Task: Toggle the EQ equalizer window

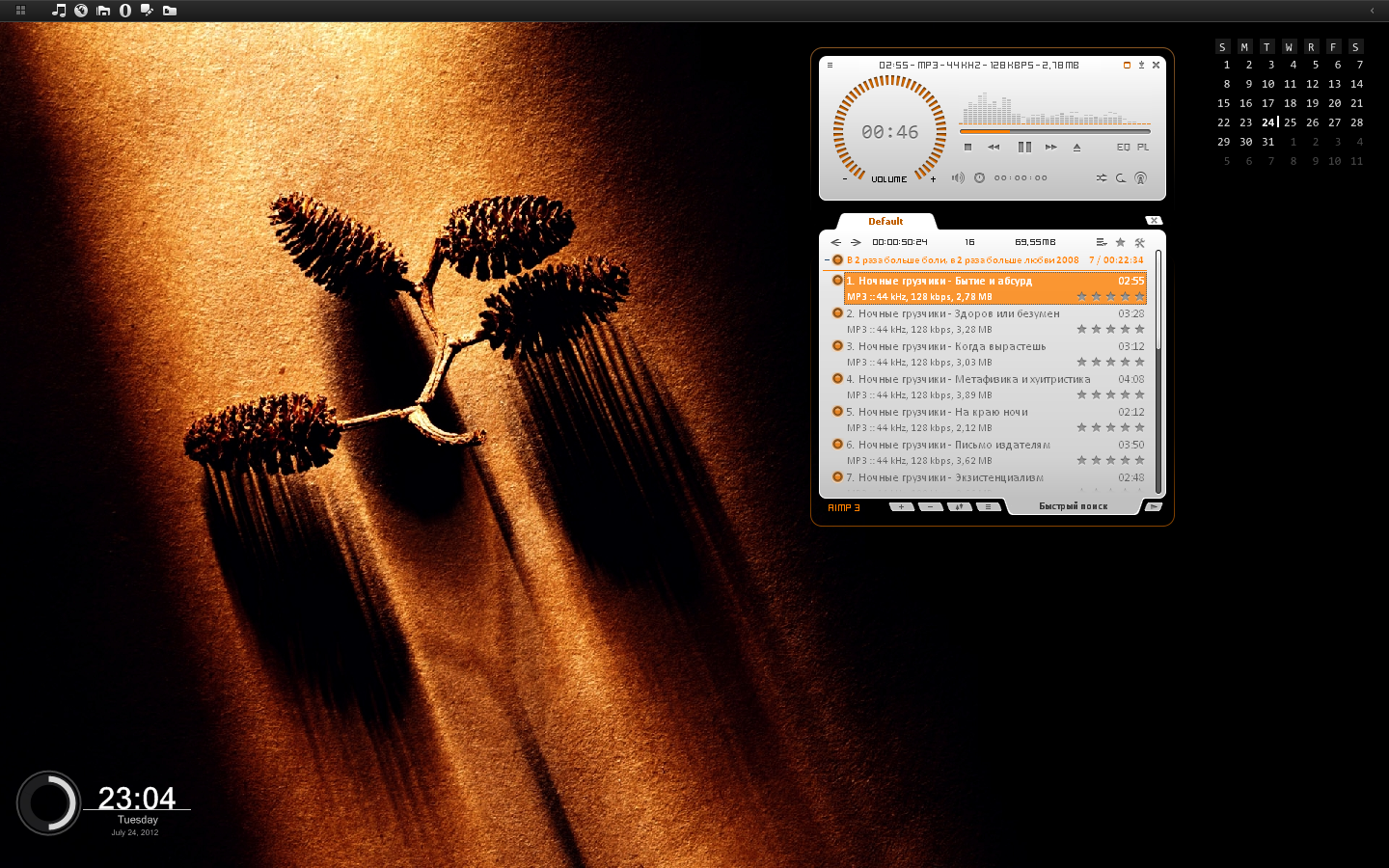Action: 1123,148
